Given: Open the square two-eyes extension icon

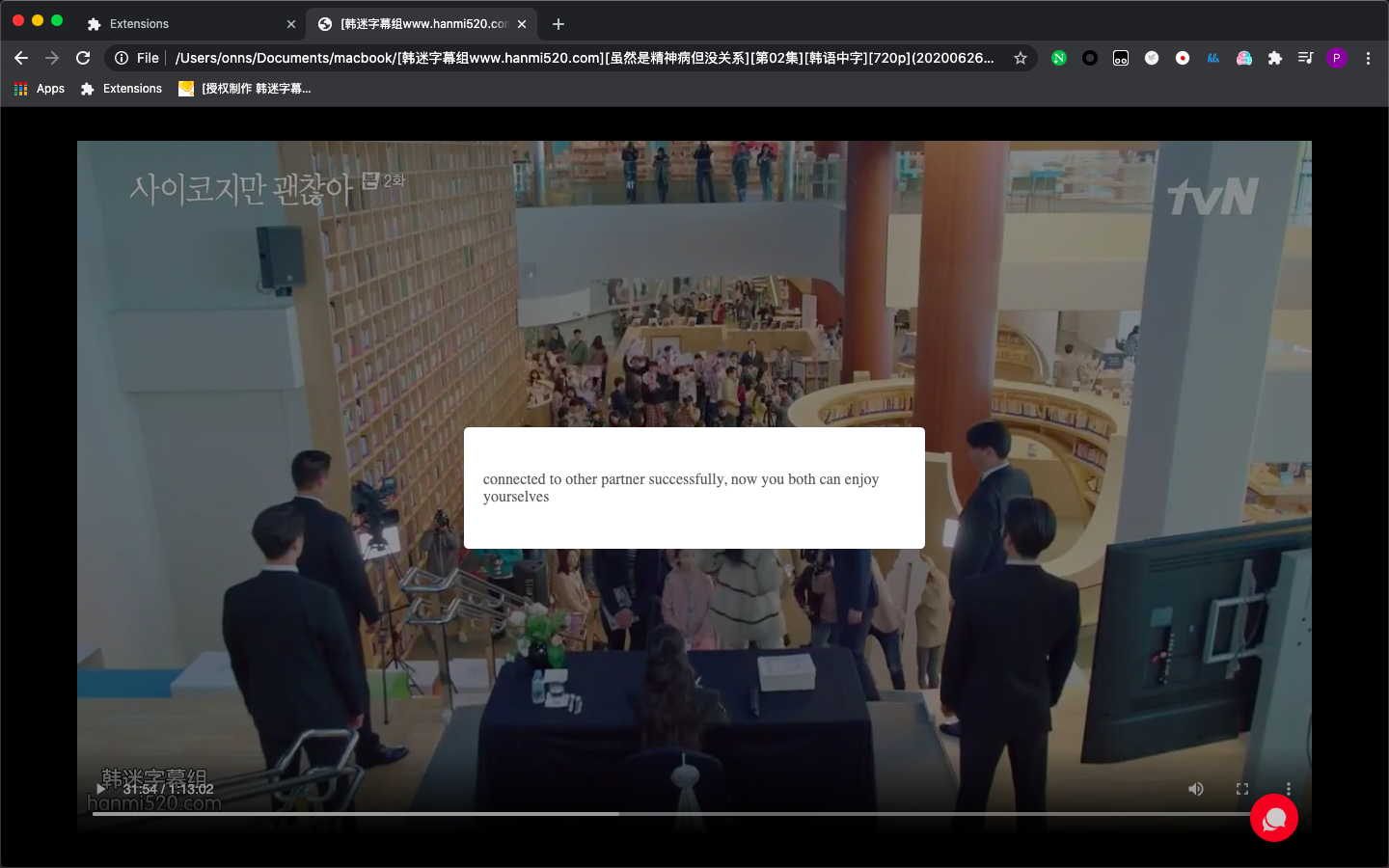Looking at the screenshot, I should pyautogui.click(x=1121, y=58).
